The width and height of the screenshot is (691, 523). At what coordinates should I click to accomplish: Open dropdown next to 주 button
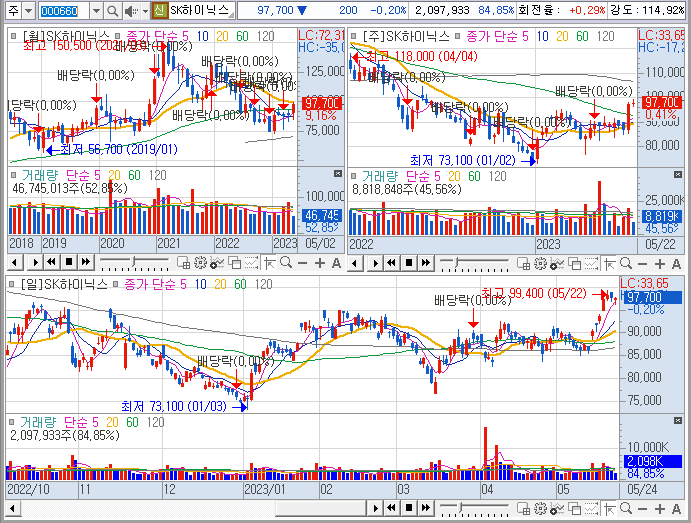point(29,11)
